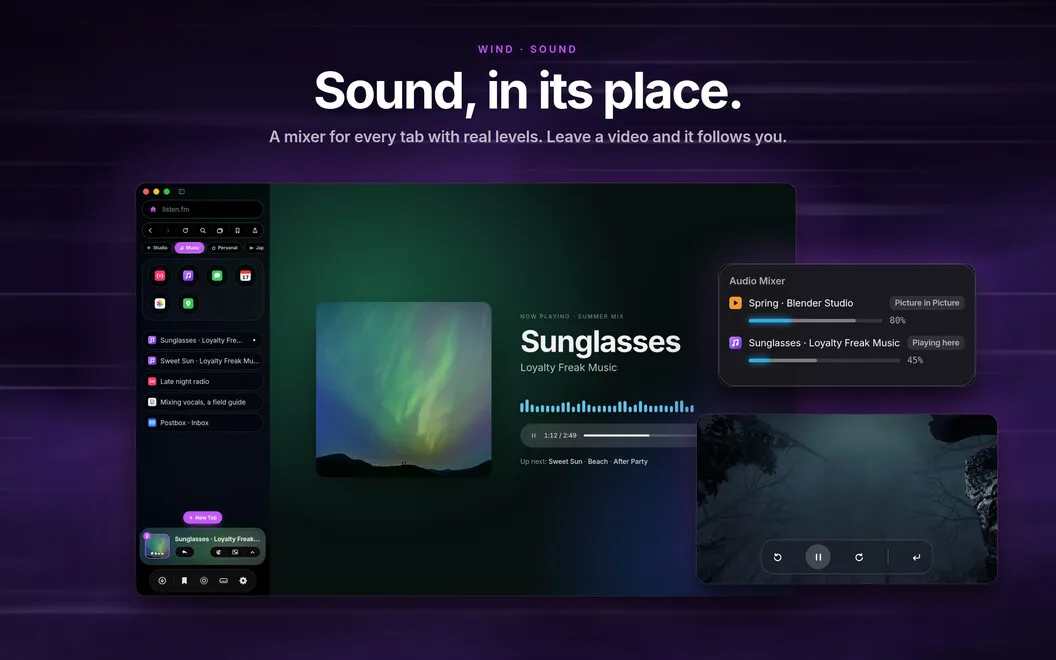The width and height of the screenshot is (1056, 660).
Task: Return picture-in-picture video to its tab
Action: tap(916, 558)
